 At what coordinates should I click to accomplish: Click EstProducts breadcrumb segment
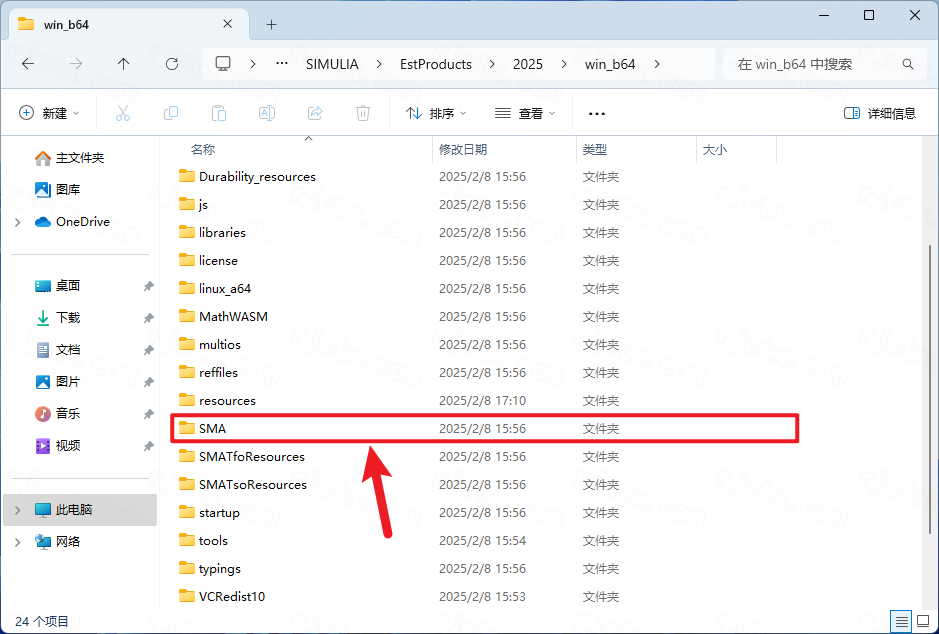tap(436, 64)
